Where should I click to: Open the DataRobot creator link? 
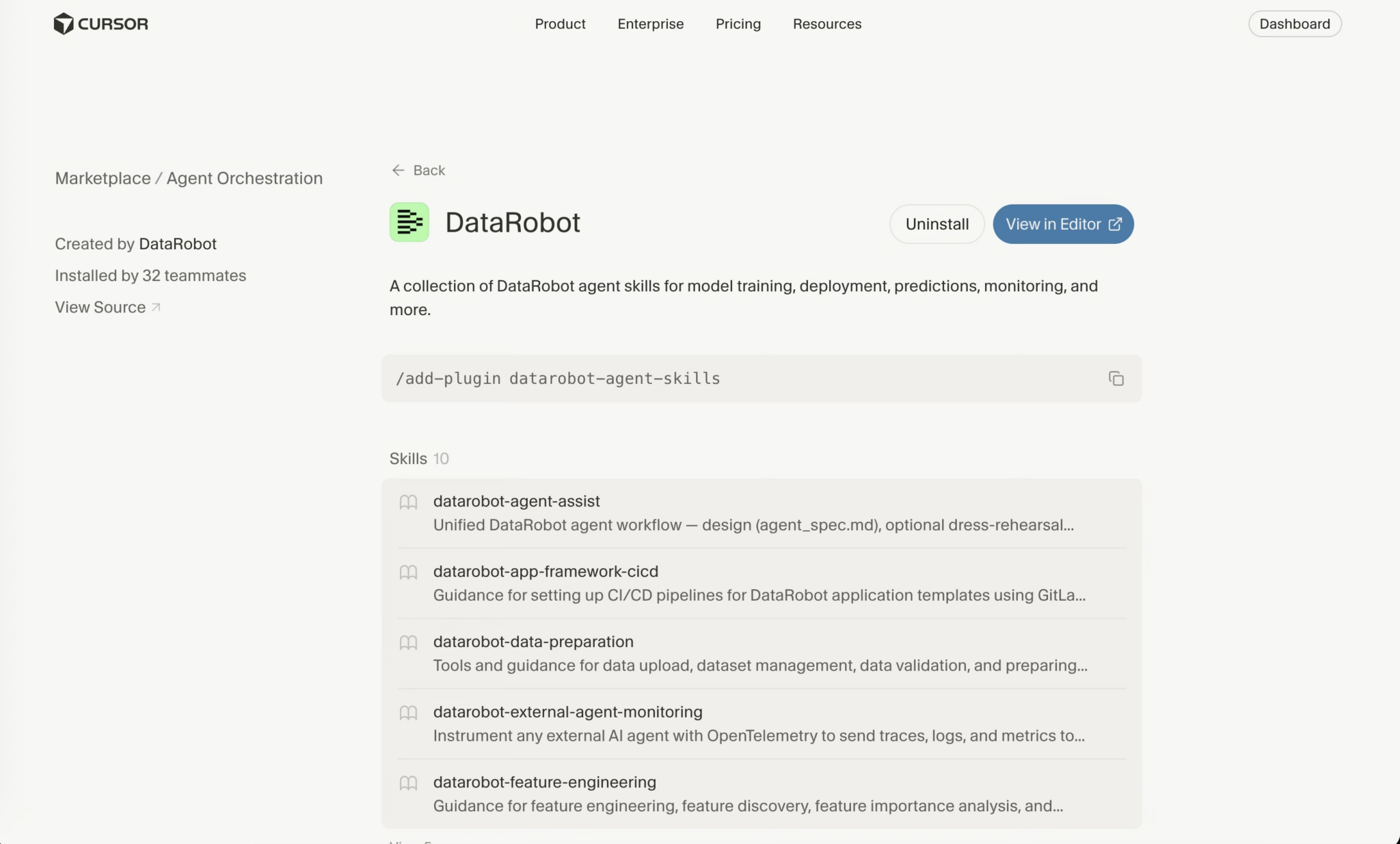(177, 244)
